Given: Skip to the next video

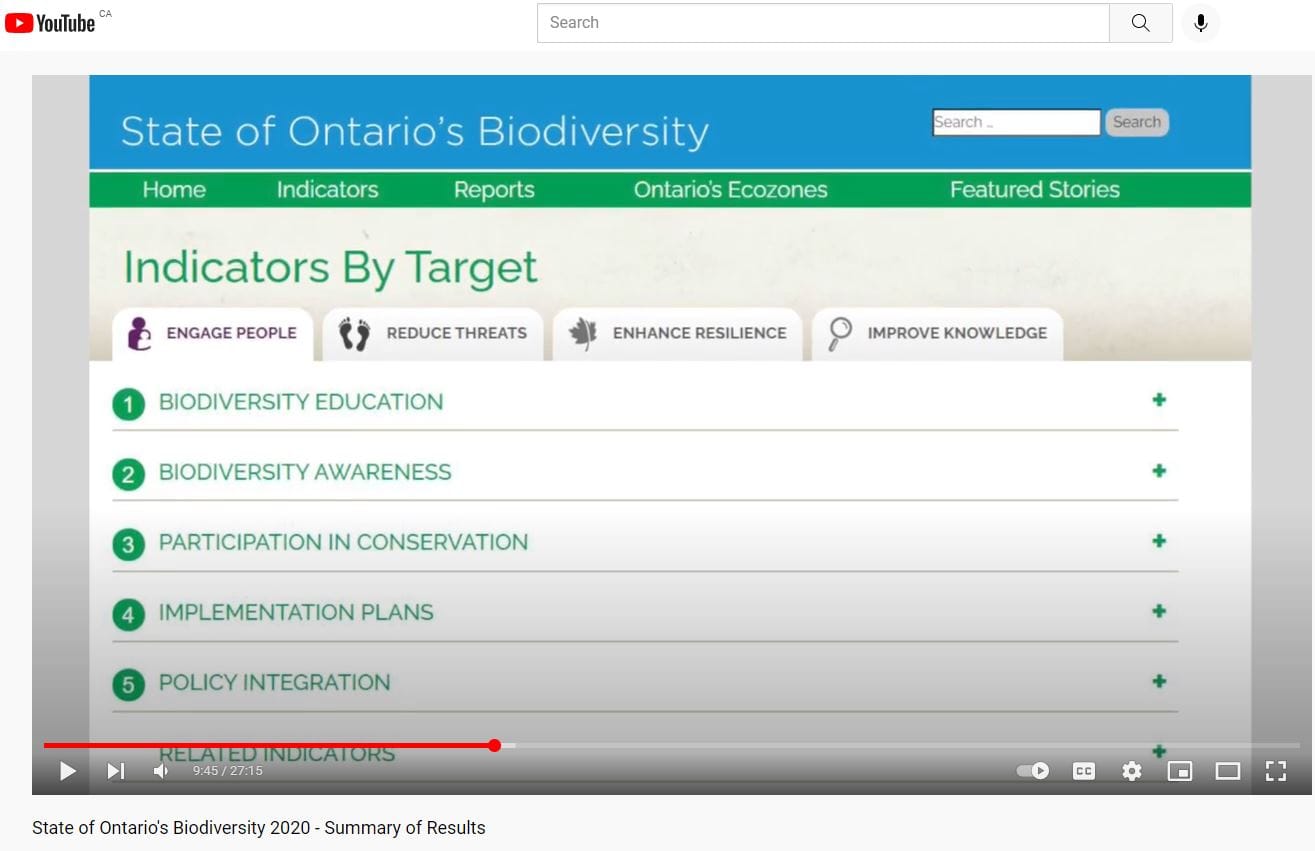Looking at the screenshot, I should (x=116, y=771).
